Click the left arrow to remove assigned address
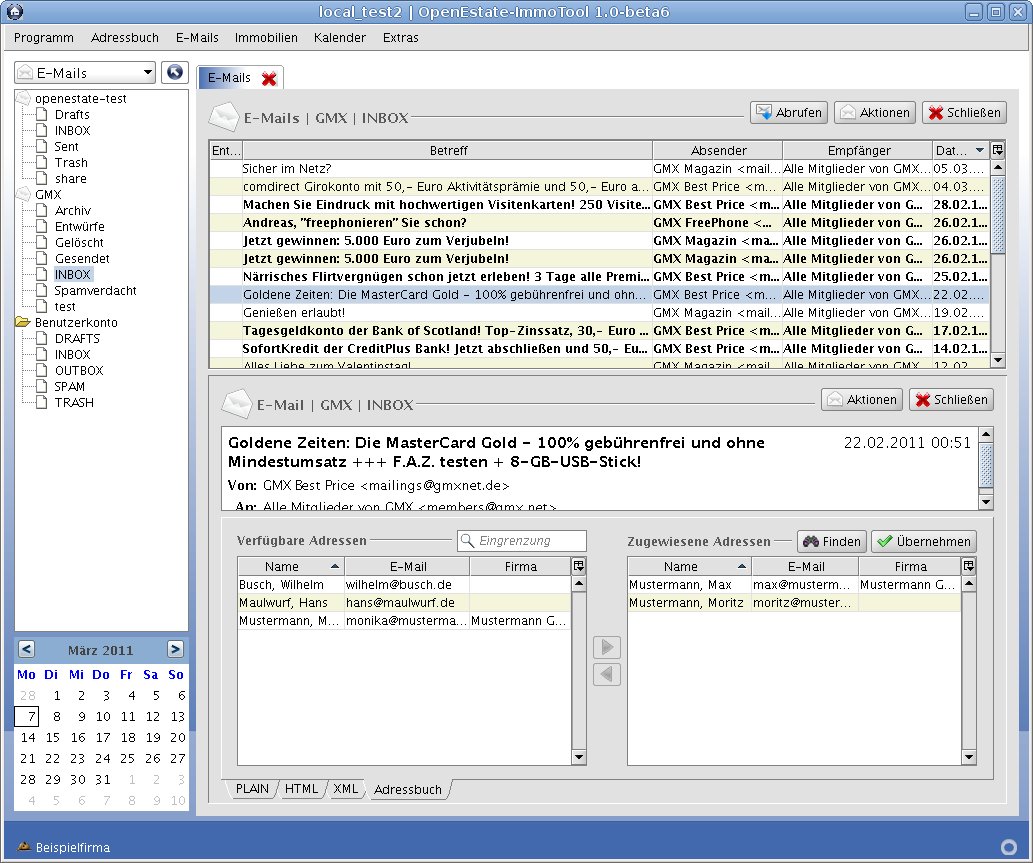Viewport: 1033px width, 863px height. (606, 674)
